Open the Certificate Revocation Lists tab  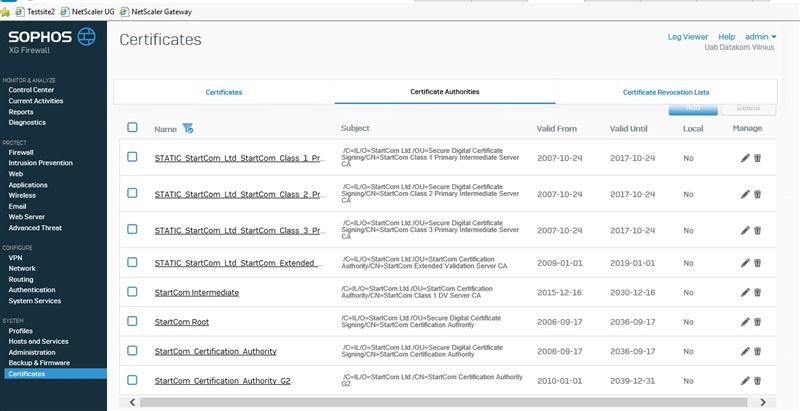point(666,92)
